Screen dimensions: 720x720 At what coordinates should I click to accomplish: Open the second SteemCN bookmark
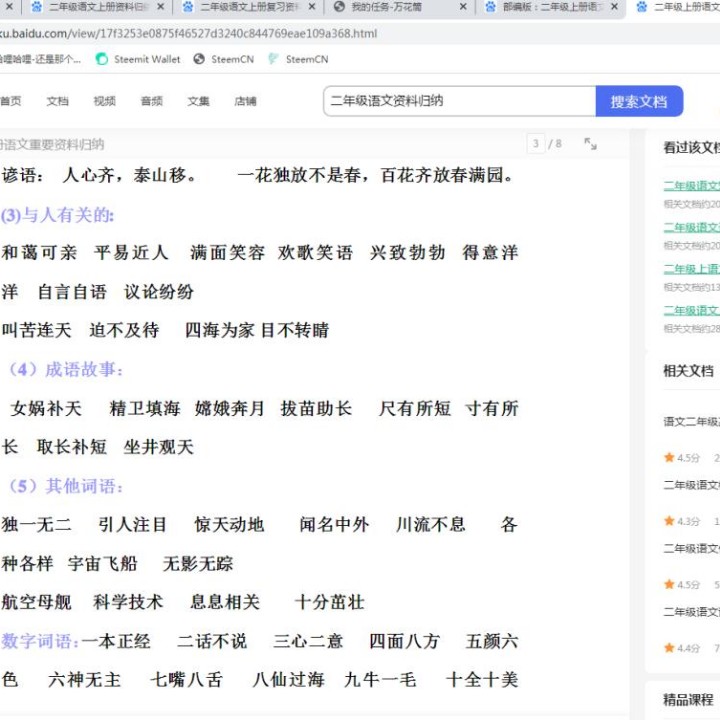[x=297, y=59]
